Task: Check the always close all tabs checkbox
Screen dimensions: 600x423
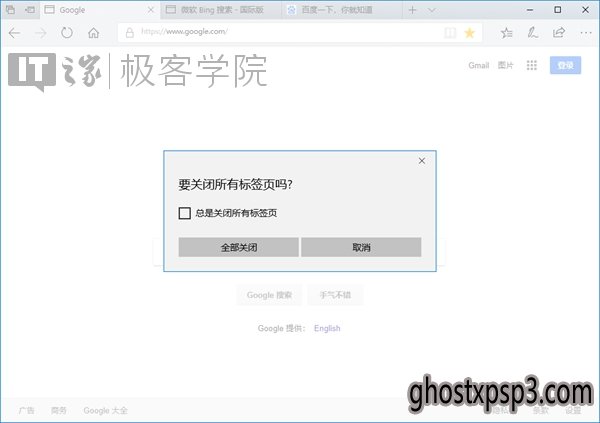Action: 184,213
